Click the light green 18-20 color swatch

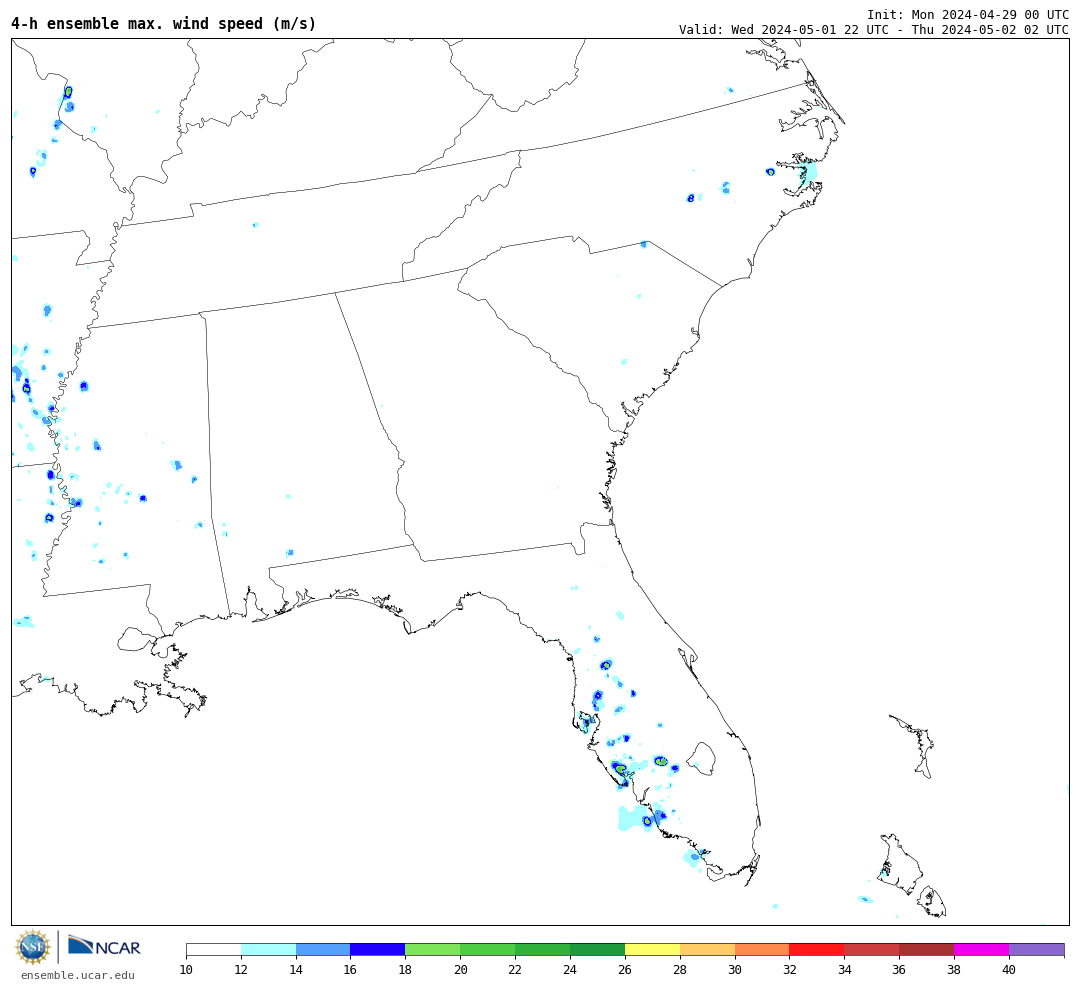433,949
